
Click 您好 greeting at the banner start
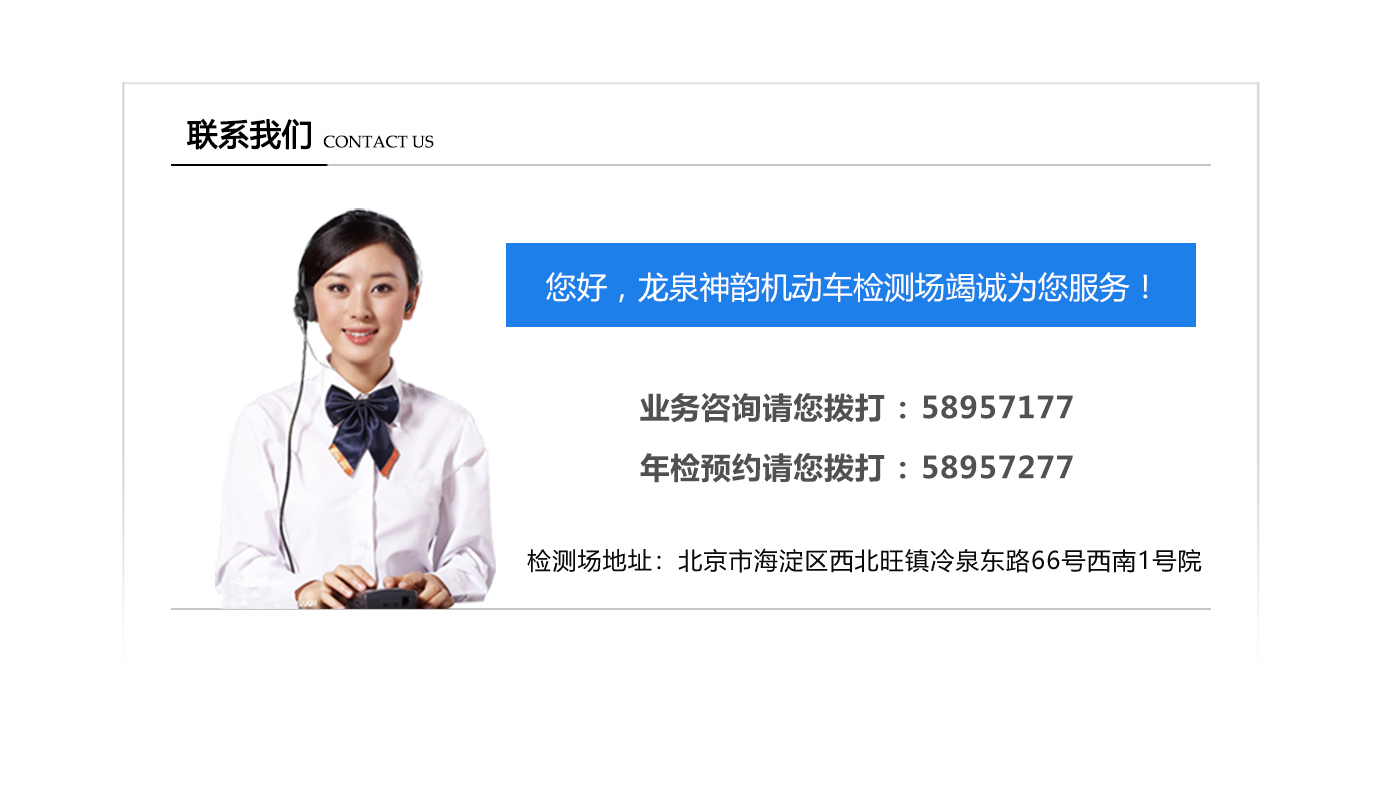click(576, 288)
